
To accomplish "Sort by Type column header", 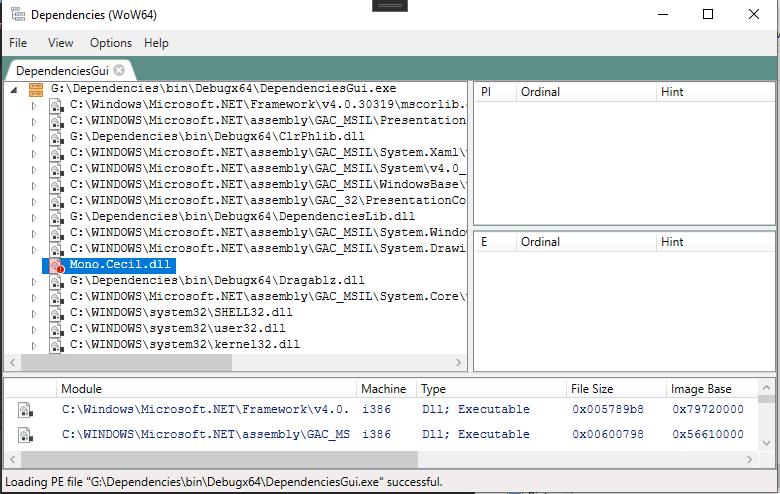I will point(491,389).
